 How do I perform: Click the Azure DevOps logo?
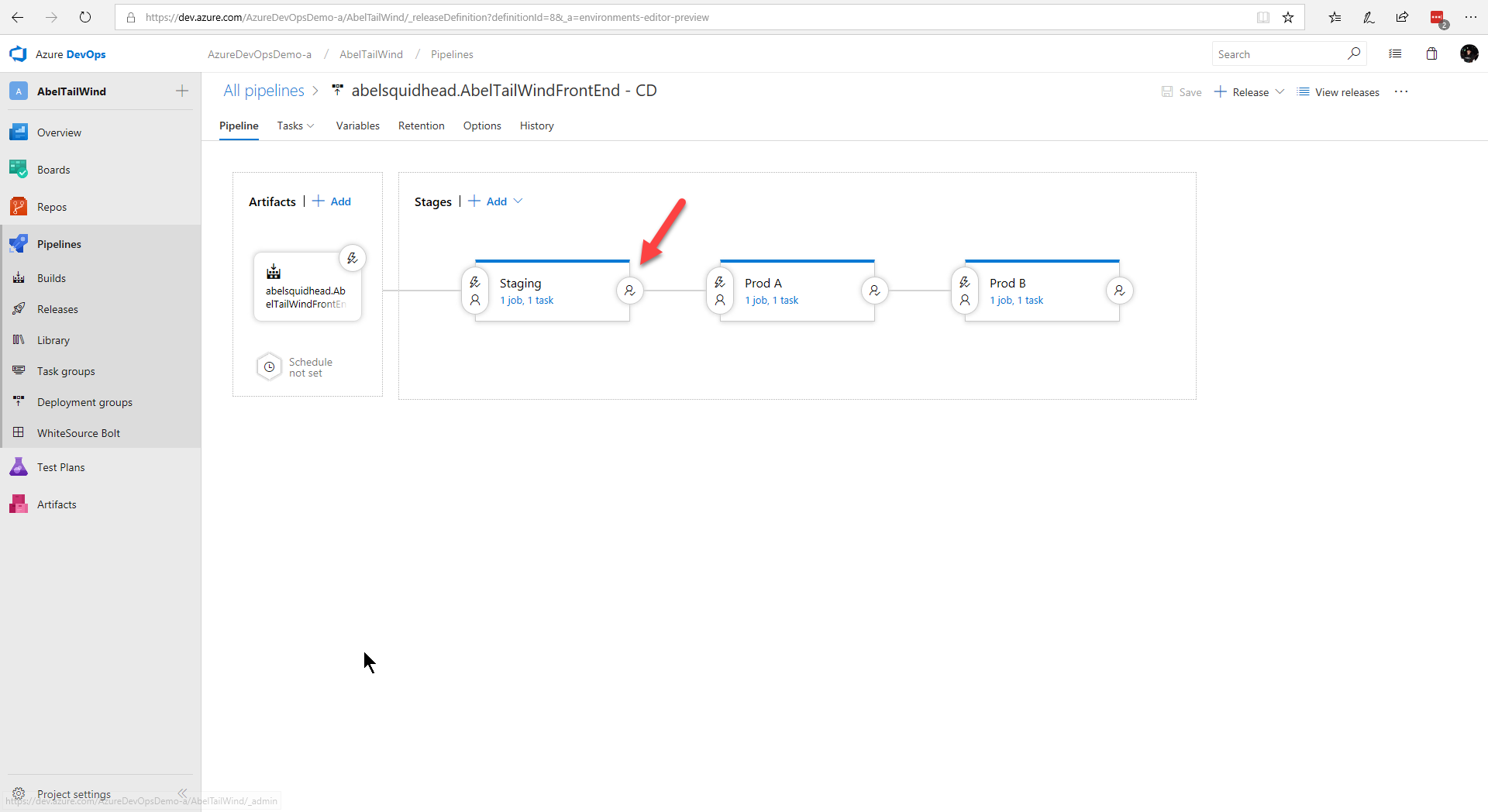point(18,54)
